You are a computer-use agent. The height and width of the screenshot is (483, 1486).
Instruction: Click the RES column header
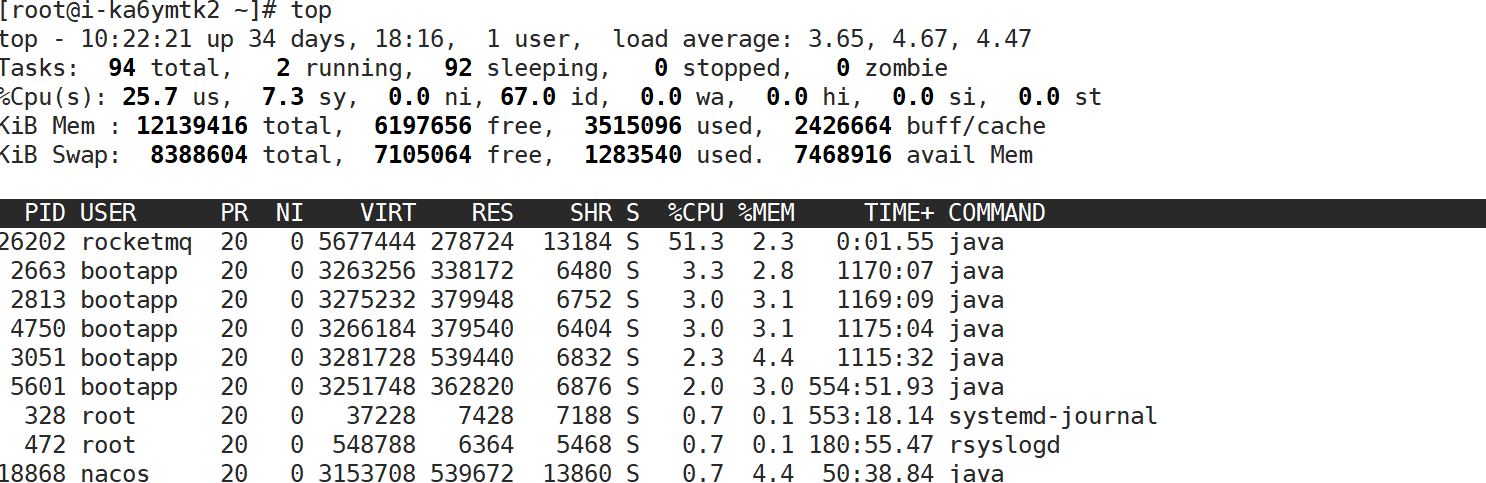(x=493, y=213)
